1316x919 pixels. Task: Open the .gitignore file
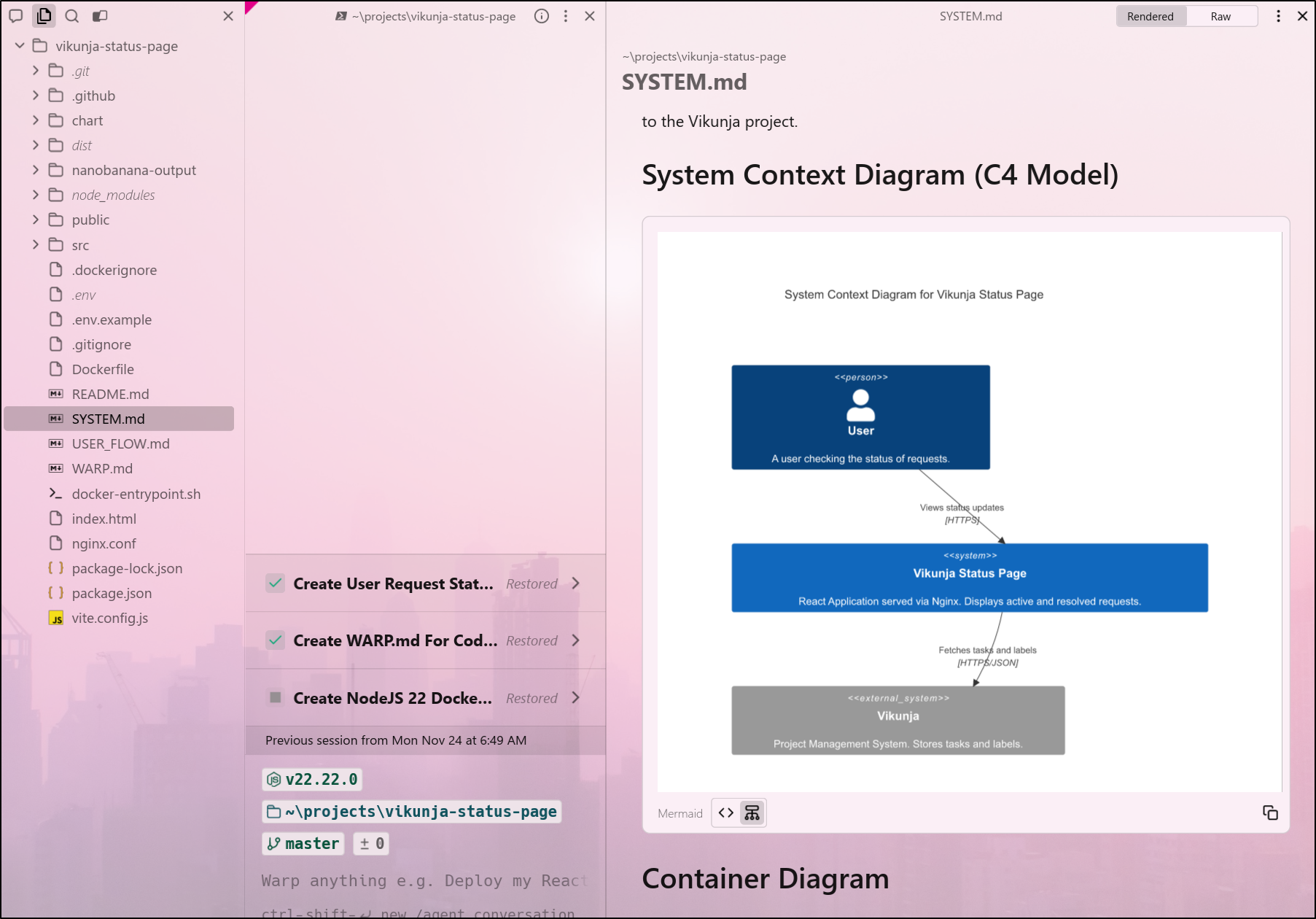point(119,344)
